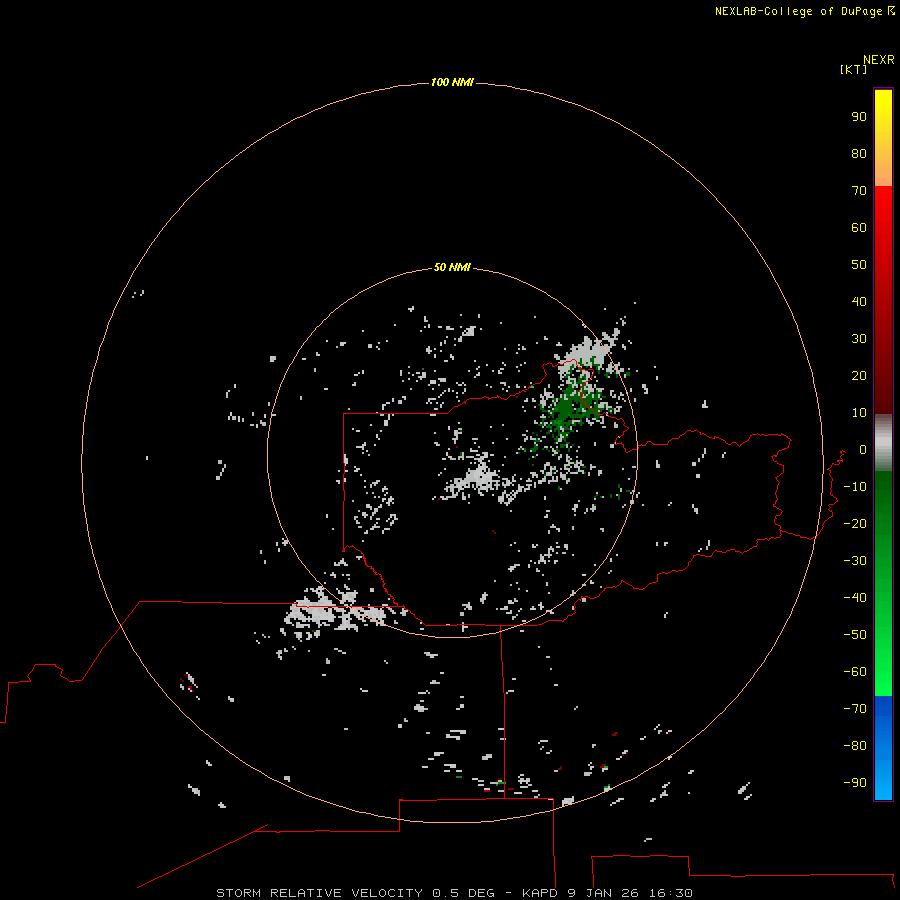Click the 90 value on velocity scale
The height and width of the screenshot is (900, 900).
pos(859,117)
